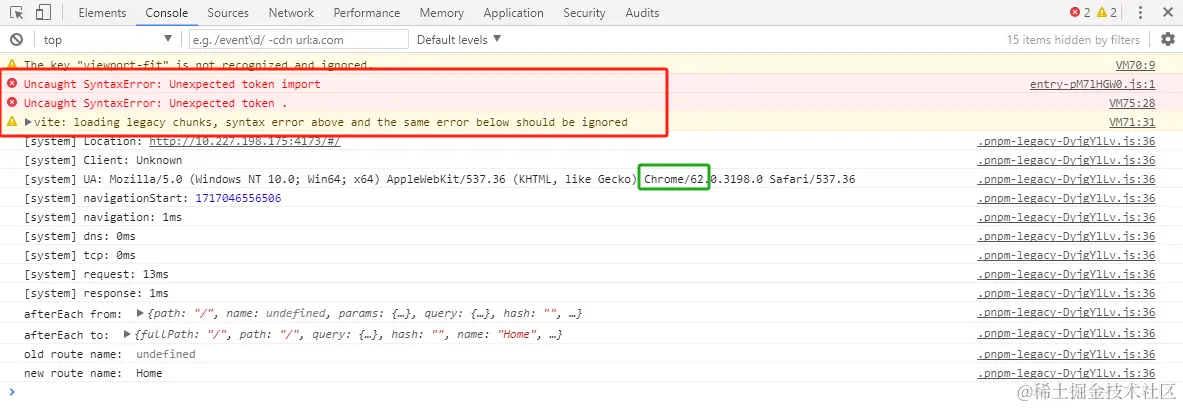Open the top context selector dropdown

click(108, 39)
